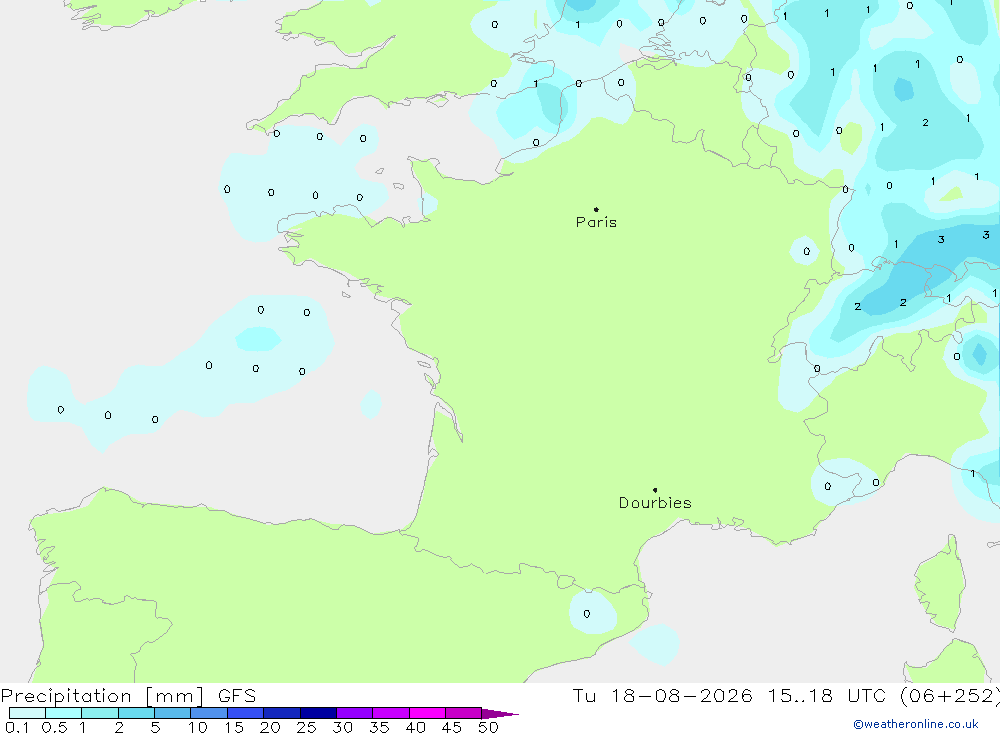Screen dimensions: 1000x733
Task: Select the 2–5 mm legend swatch
Action: [x=136, y=713]
